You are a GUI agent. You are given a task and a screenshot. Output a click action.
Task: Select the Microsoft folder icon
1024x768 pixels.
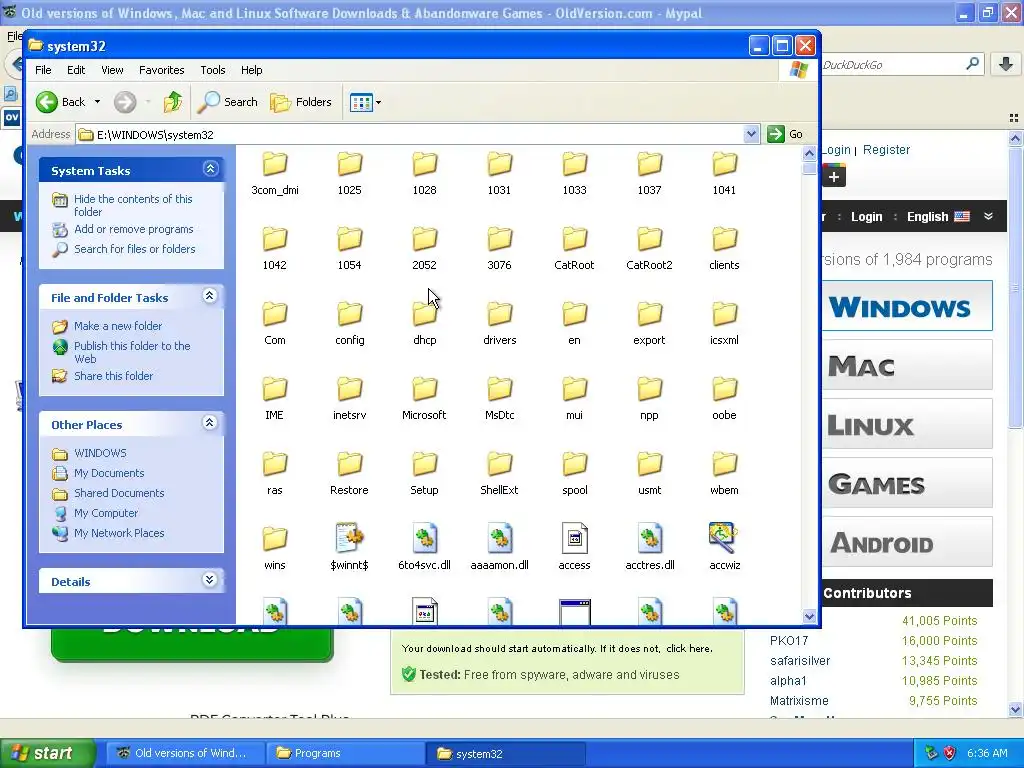424,389
